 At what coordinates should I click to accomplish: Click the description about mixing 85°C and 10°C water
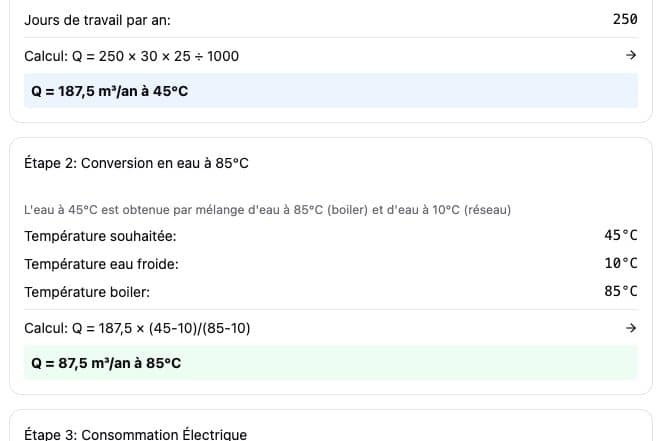pos(267,210)
